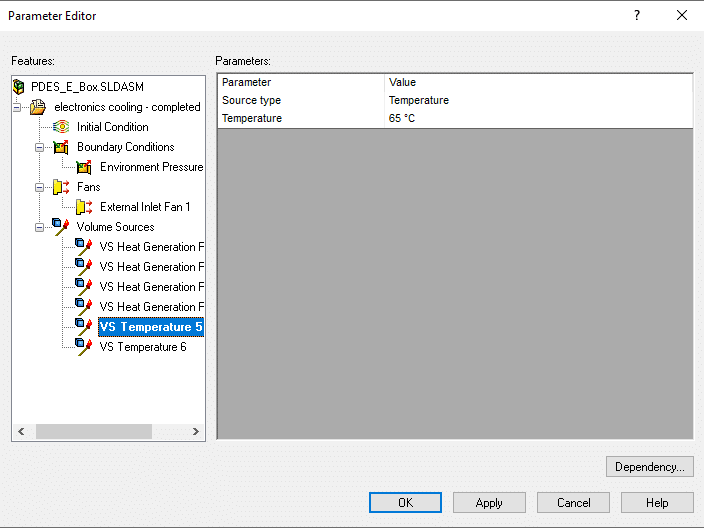The width and height of the screenshot is (704, 528).
Task: Click the Temperature parameter name
Action: 252,118
